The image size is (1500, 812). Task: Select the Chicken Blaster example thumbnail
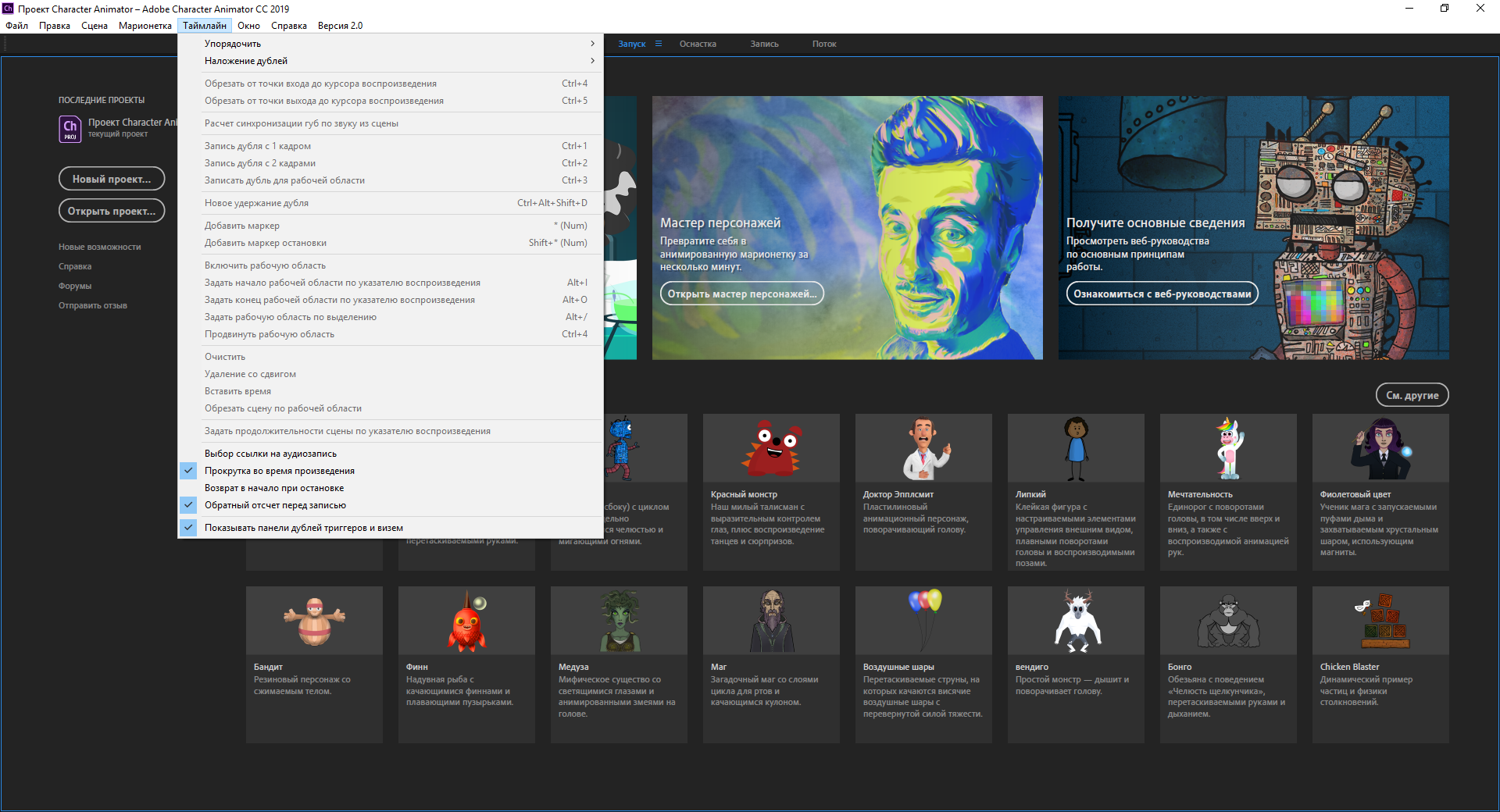coord(1380,621)
